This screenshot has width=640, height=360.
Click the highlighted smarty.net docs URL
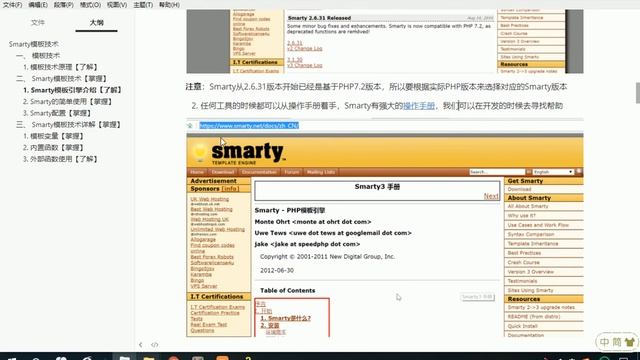[x=249, y=125]
